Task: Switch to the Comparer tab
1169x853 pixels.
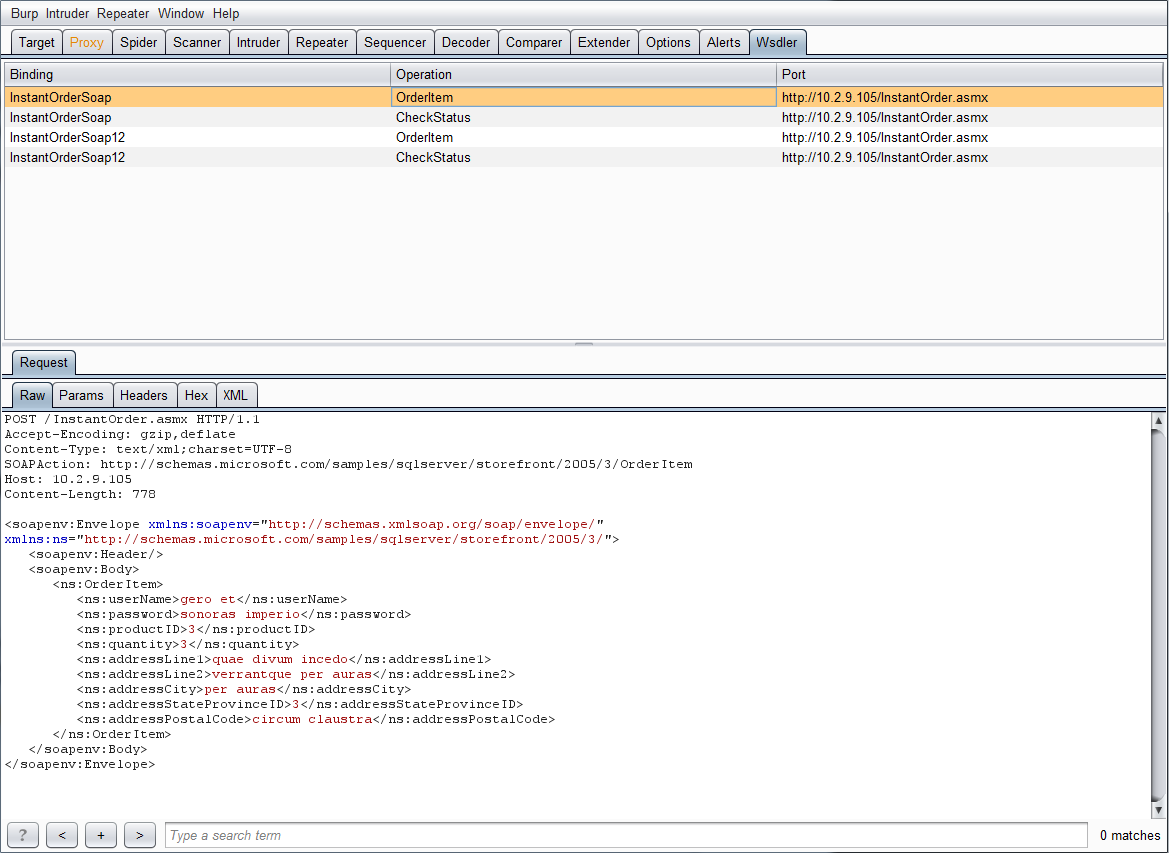Action: 534,43
